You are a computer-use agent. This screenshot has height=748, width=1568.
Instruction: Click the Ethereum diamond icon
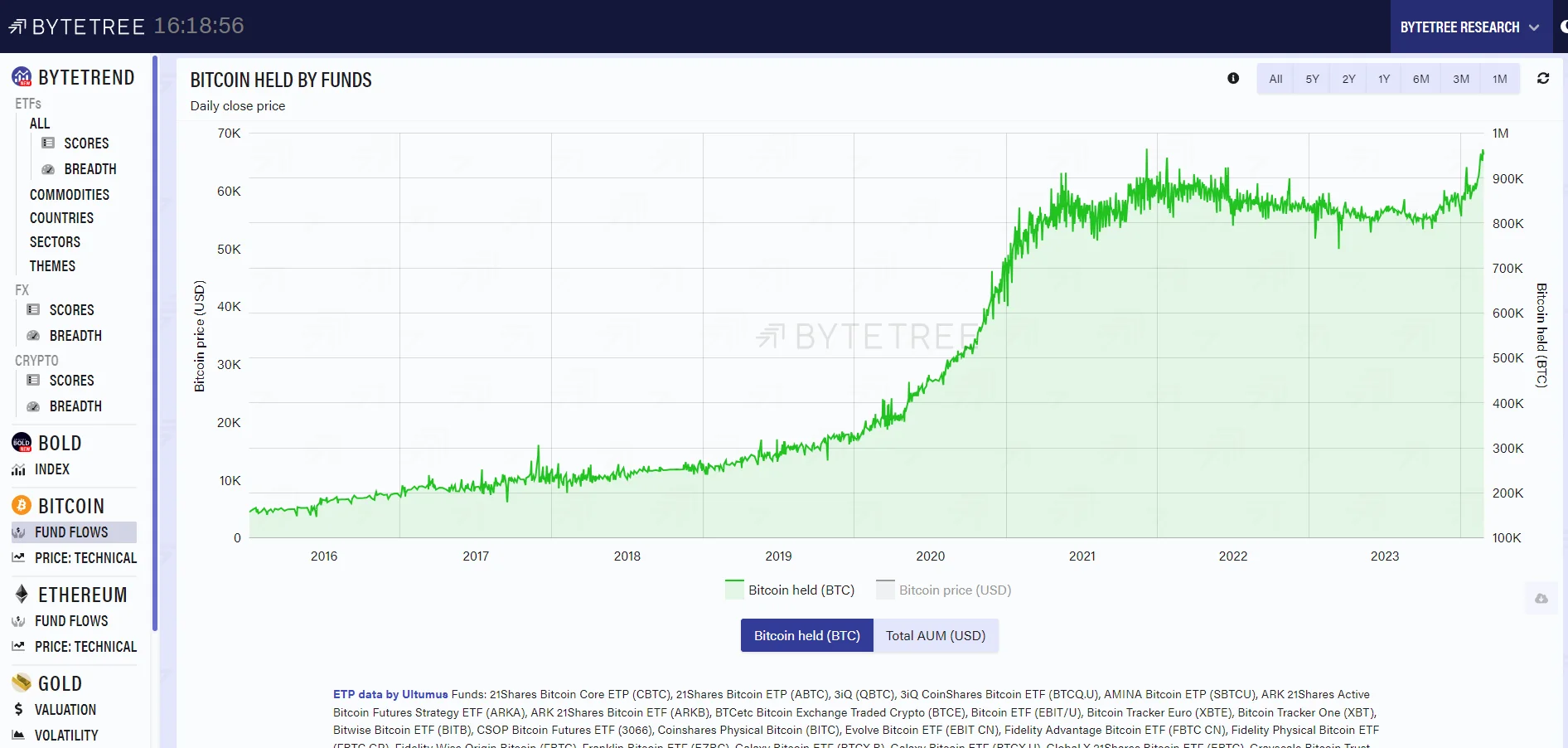point(22,594)
